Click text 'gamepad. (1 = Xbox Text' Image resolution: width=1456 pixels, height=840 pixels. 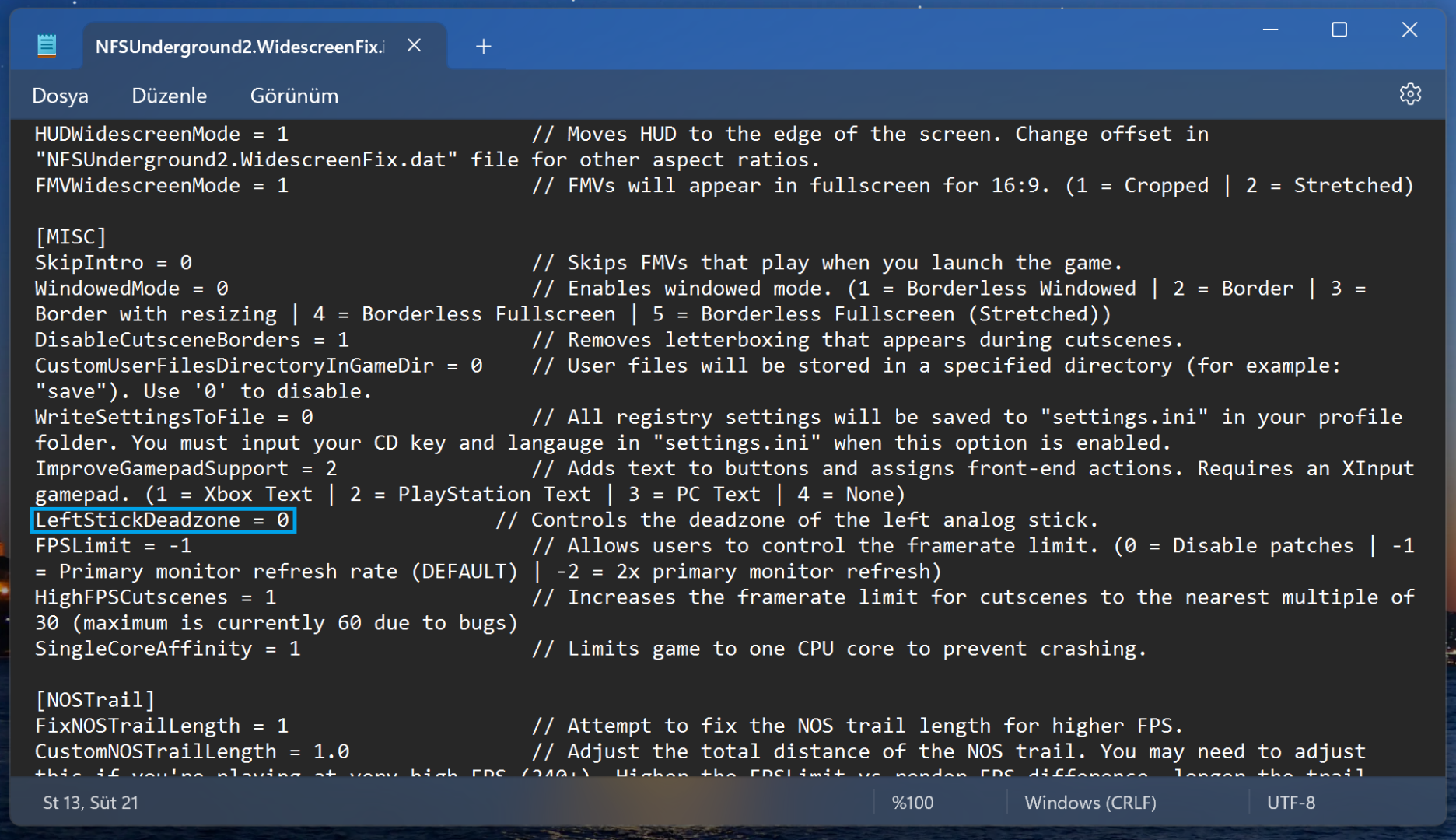[x=173, y=493]
